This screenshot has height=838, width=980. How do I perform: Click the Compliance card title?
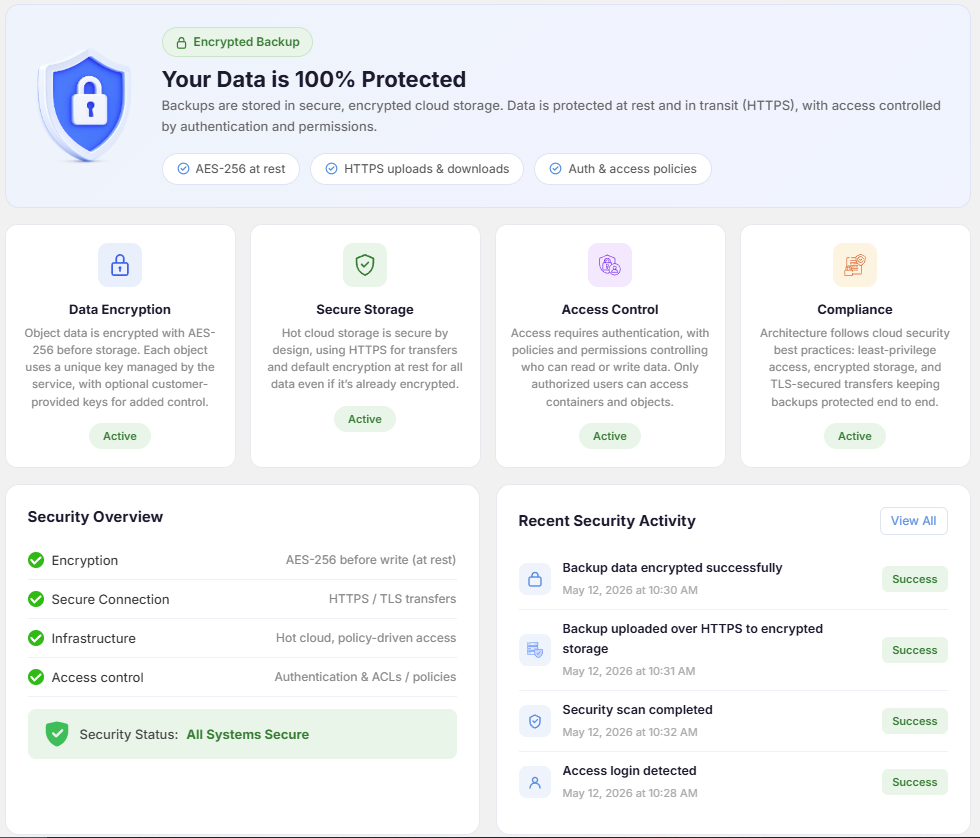click(x=855, y=309)
